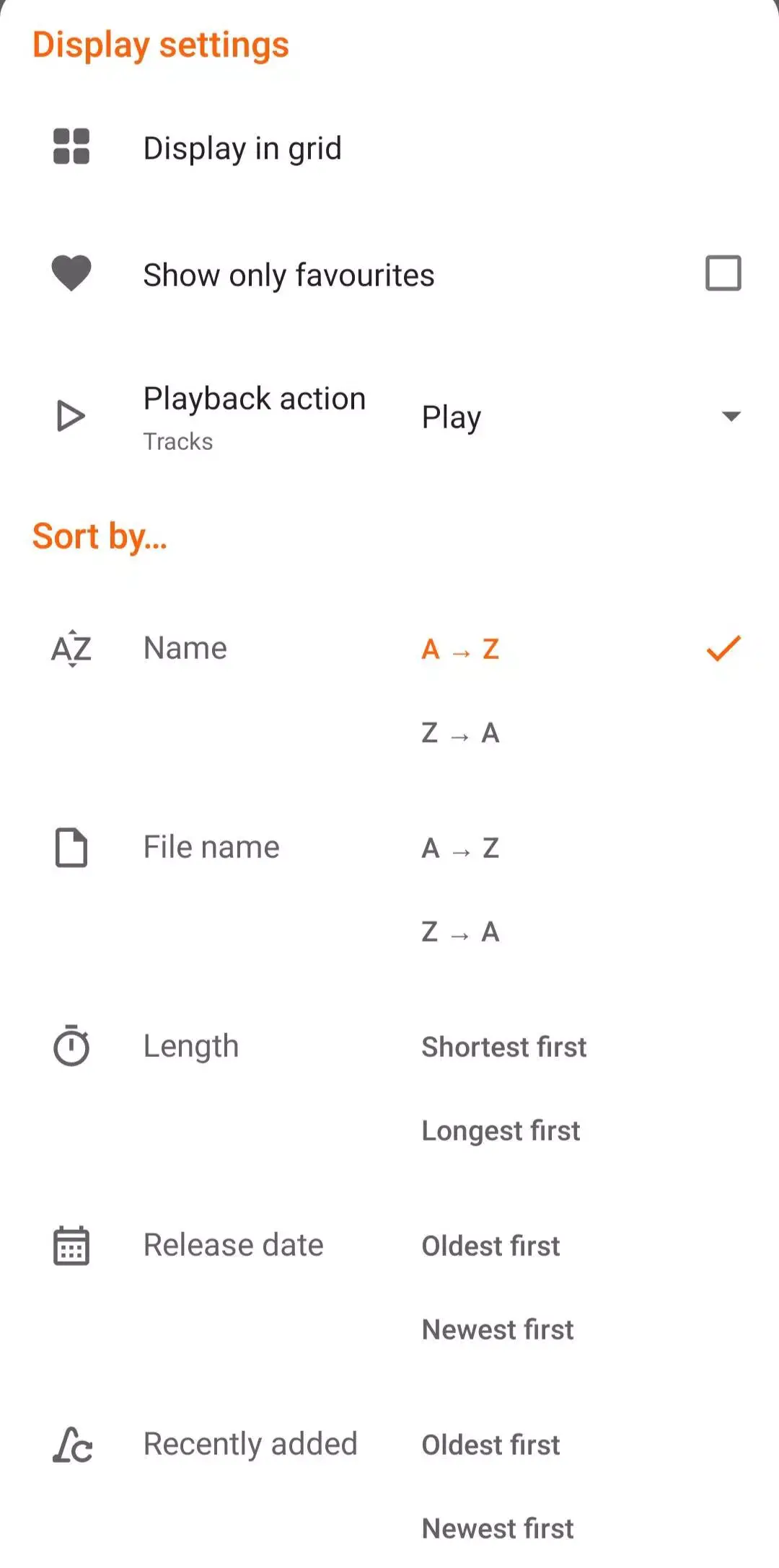Open the Playback action dropdown showing Play
The width and height of the screenshot is (779, 1568).
[452, 416]
